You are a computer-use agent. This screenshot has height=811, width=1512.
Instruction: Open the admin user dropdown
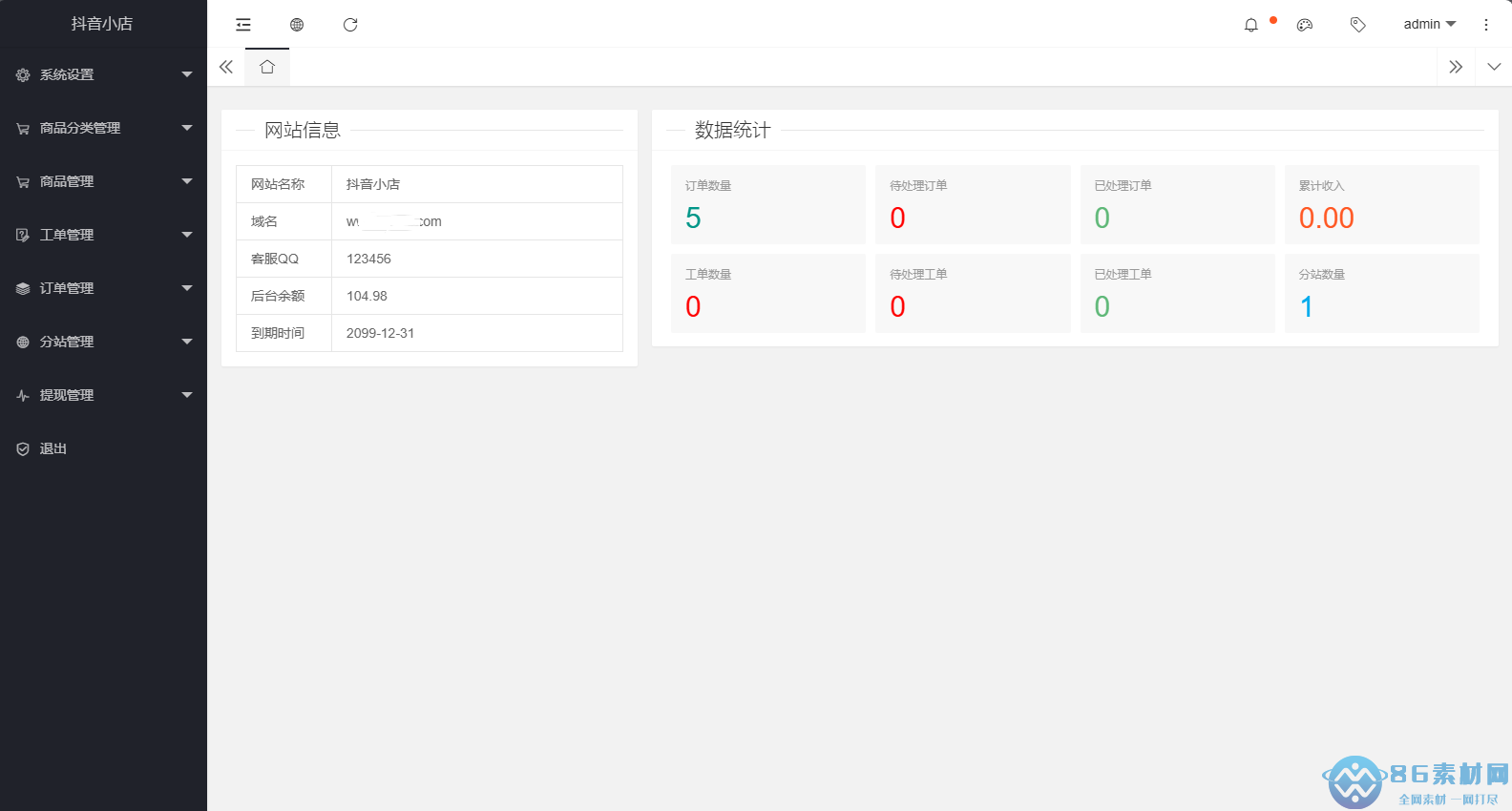pyautogui.click(x=1429, y=25)
